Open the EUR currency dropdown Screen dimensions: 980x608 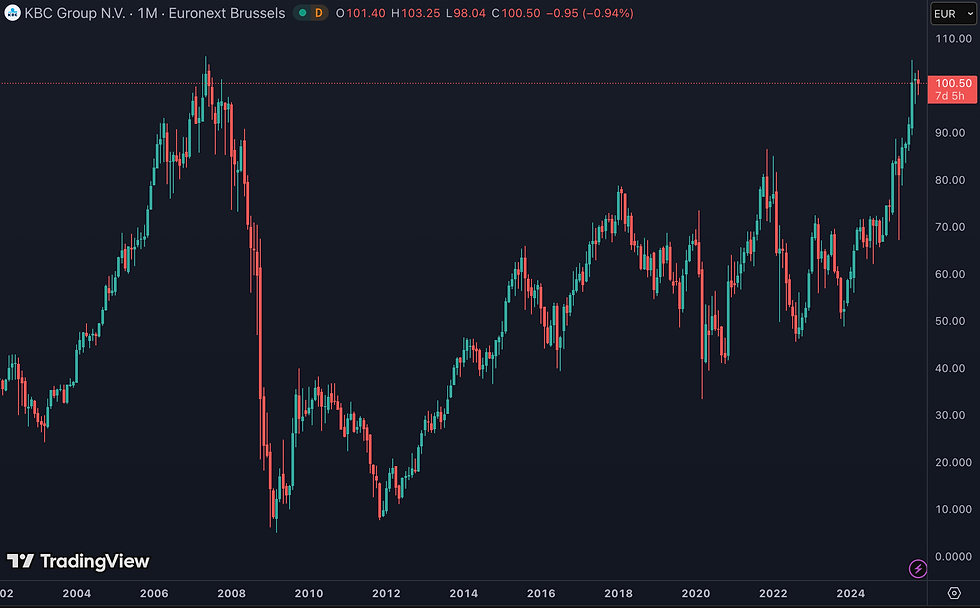(953, 13)
